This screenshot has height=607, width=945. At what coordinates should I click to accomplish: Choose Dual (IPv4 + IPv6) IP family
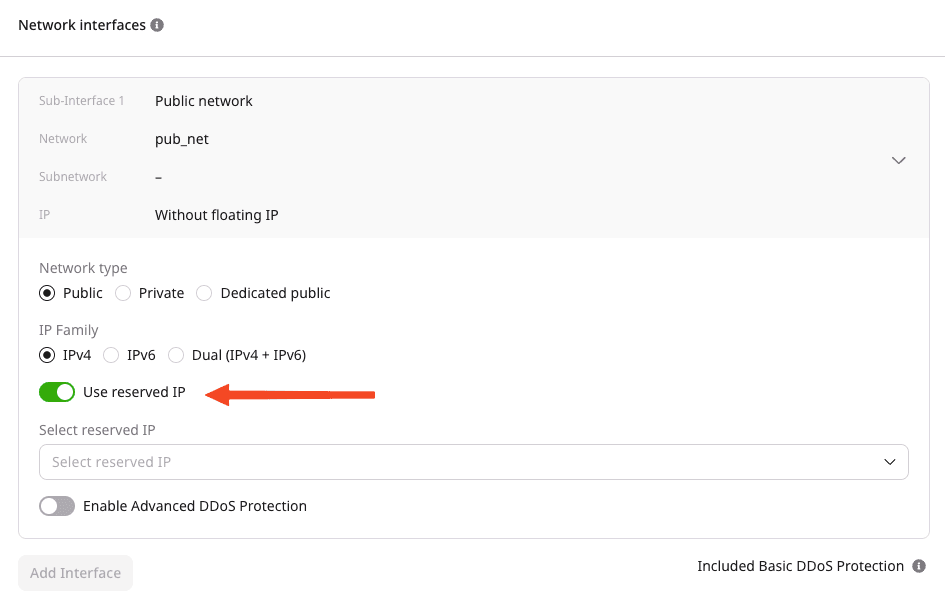pos(176,355)
